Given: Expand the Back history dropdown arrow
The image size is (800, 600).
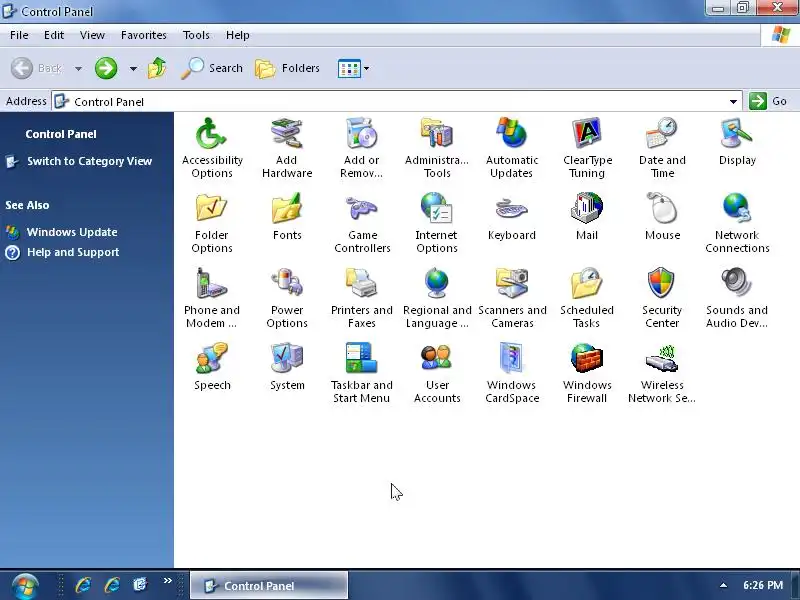Looking at the screenshot, I should (x=78, y=68).
